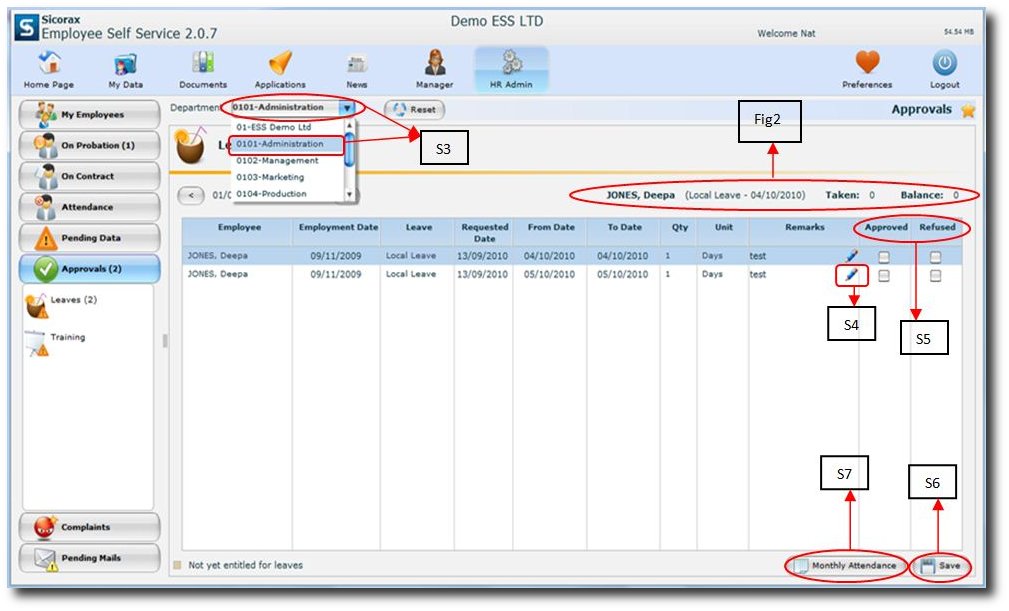The width and height of the screenshot is (1009, 611).
Task: Click the Preferences heart icon
Action: coord(867,64)
